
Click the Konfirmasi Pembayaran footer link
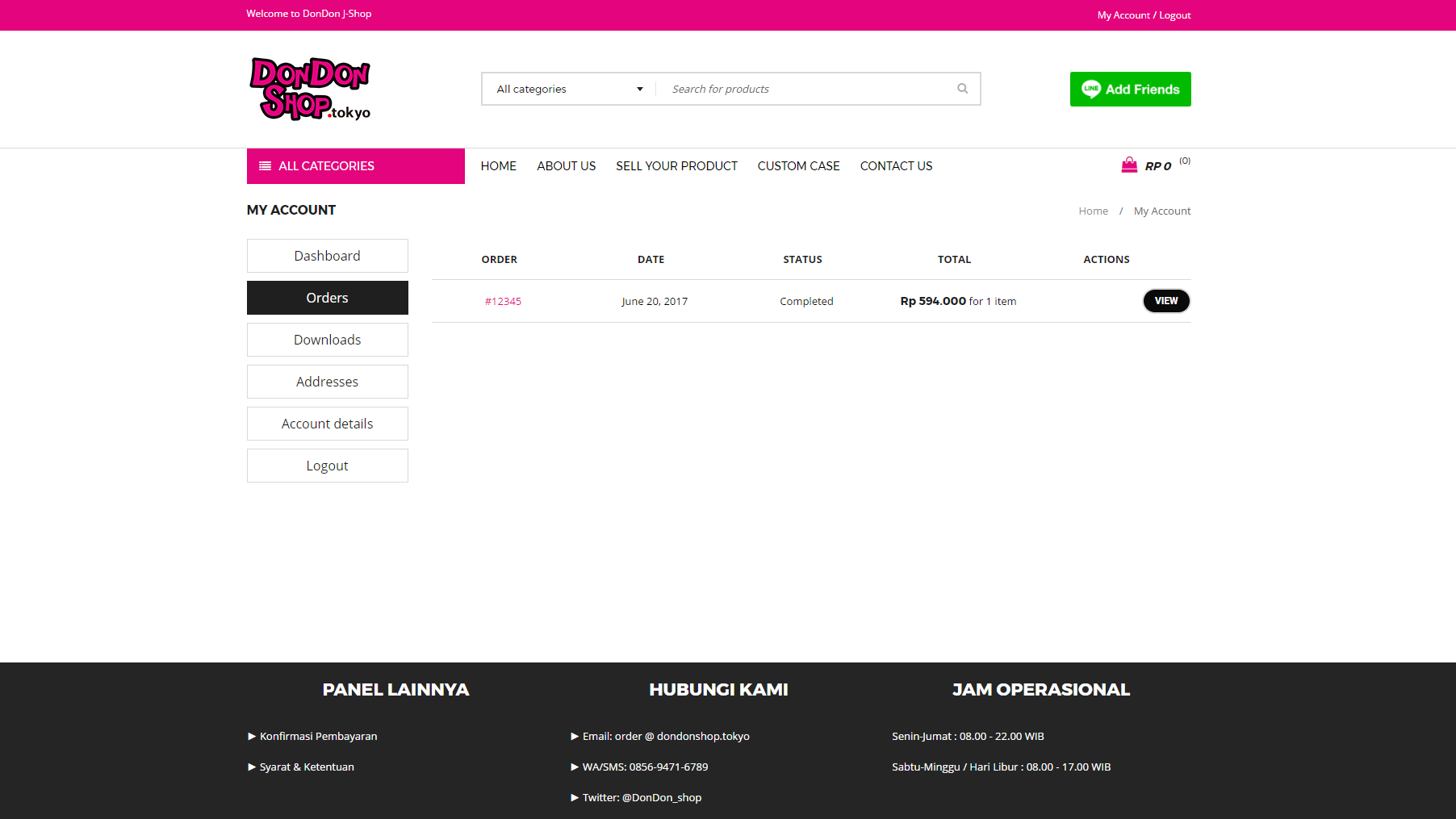(x=318, y=736)
